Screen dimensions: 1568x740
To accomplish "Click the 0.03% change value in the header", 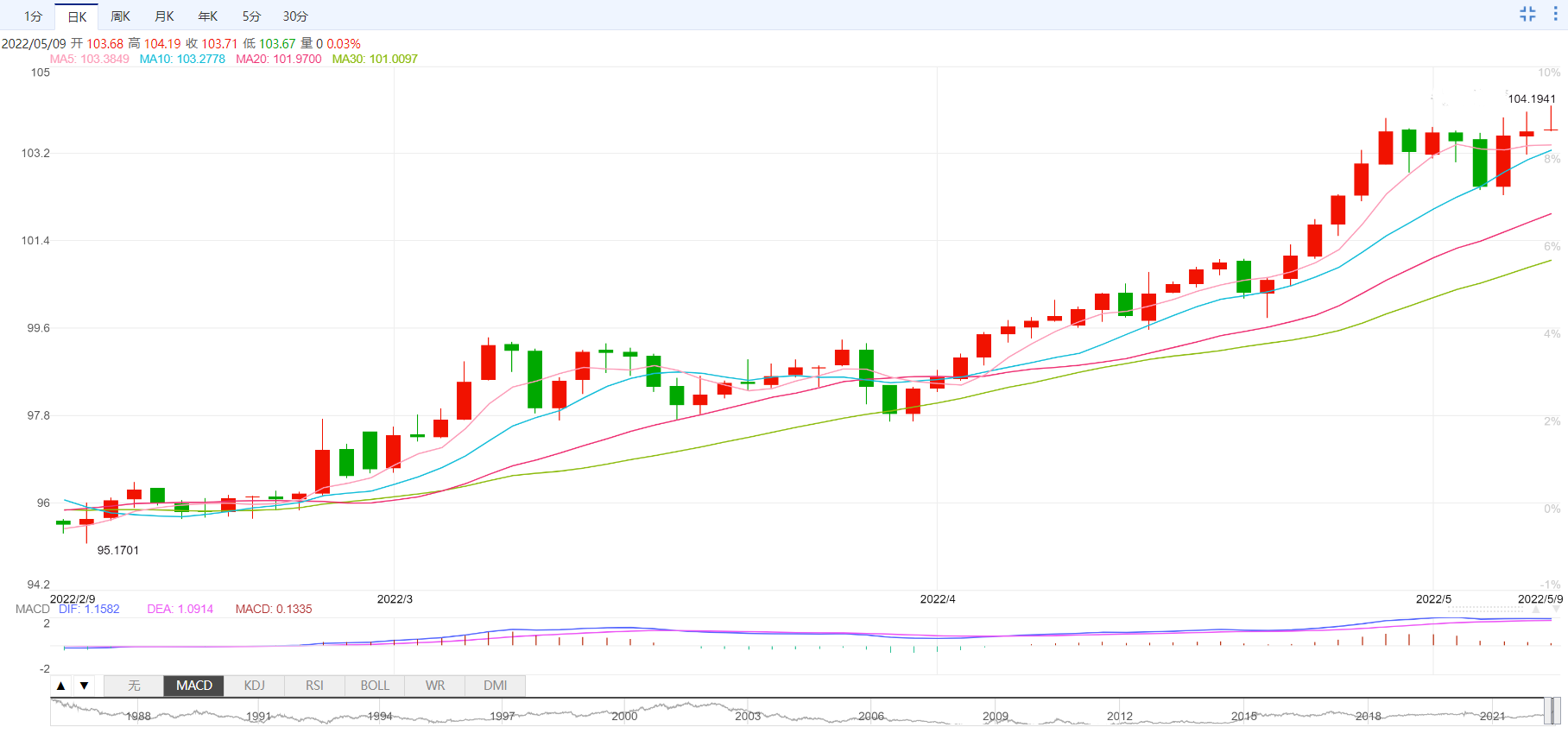I will click(x=344, y=43).
